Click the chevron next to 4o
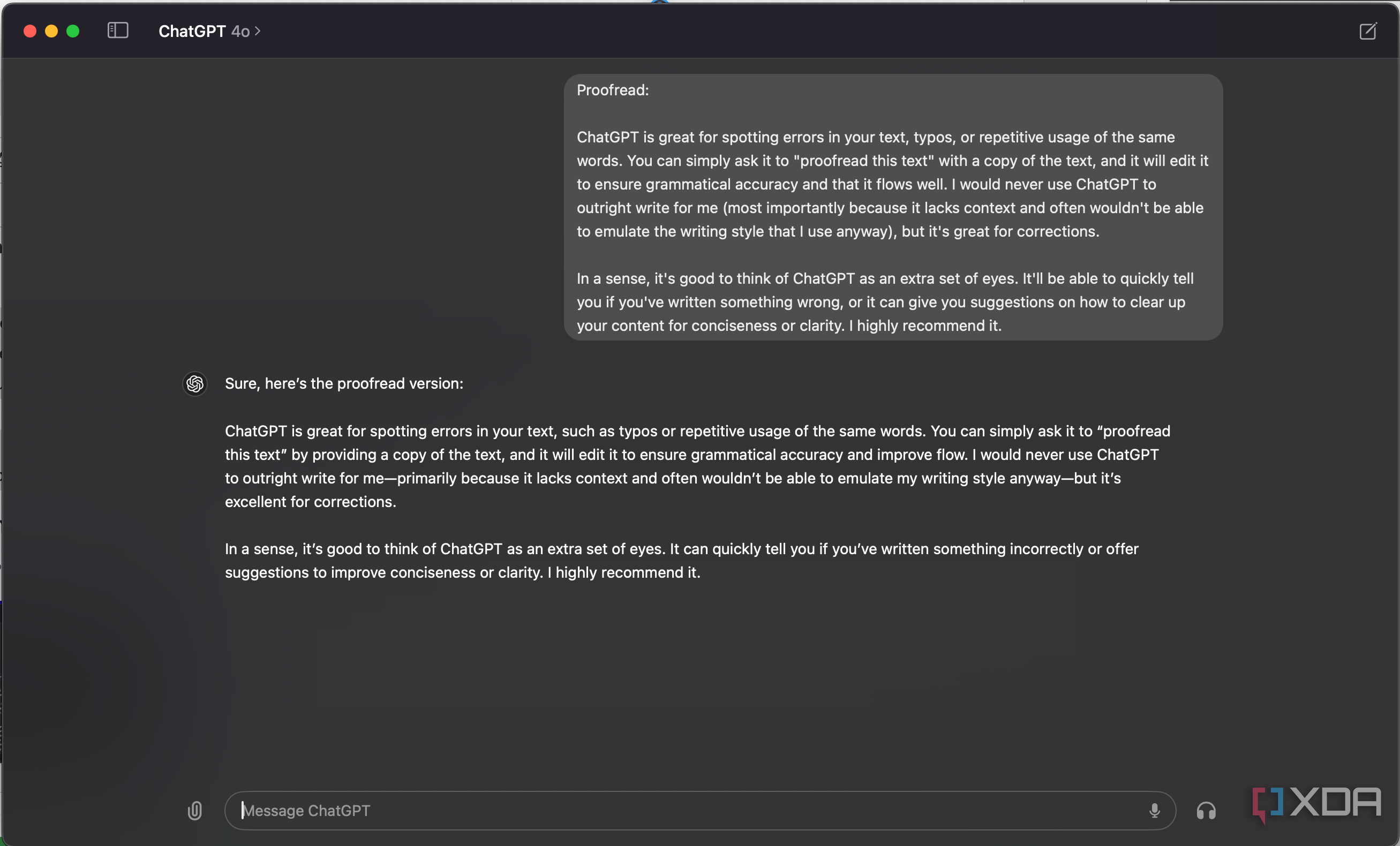The height and width of the screenshot is (846, 1400). (x=258, y=31)
